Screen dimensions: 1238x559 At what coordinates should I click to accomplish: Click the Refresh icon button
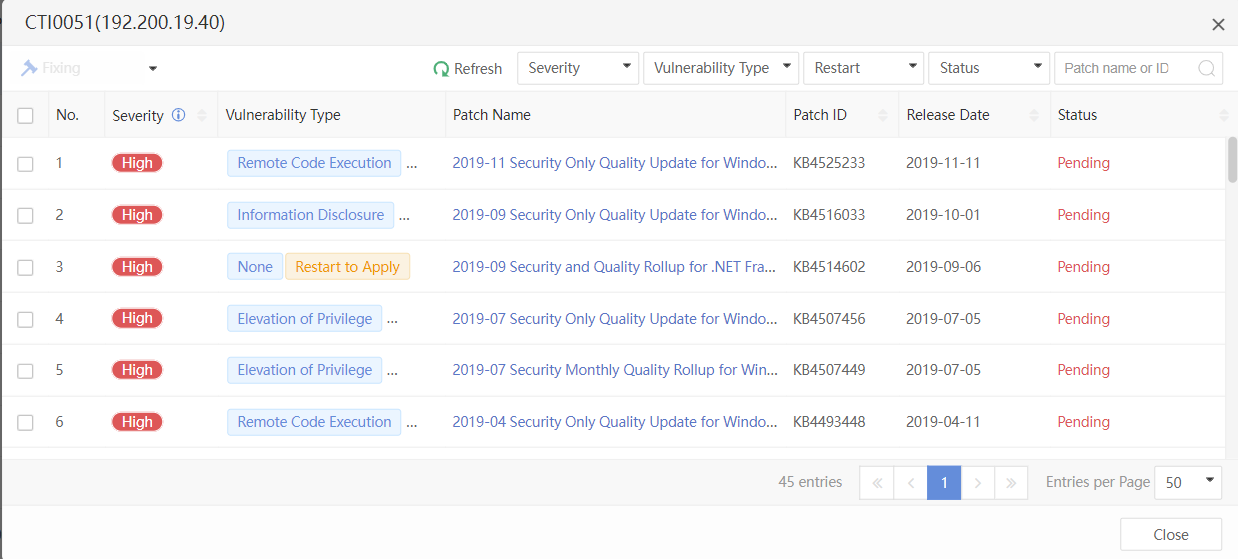point(441,69)
